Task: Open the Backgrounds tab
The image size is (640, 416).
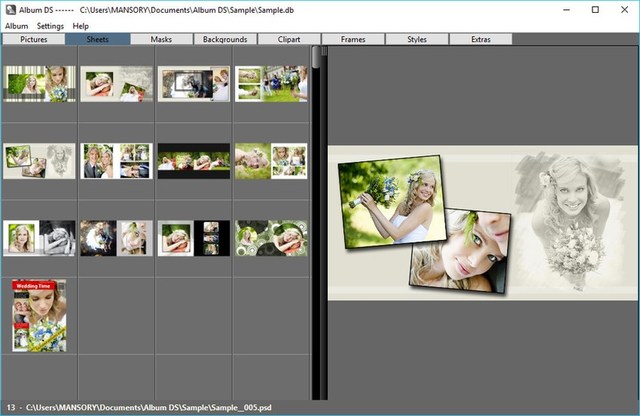Action: [225, 39]
